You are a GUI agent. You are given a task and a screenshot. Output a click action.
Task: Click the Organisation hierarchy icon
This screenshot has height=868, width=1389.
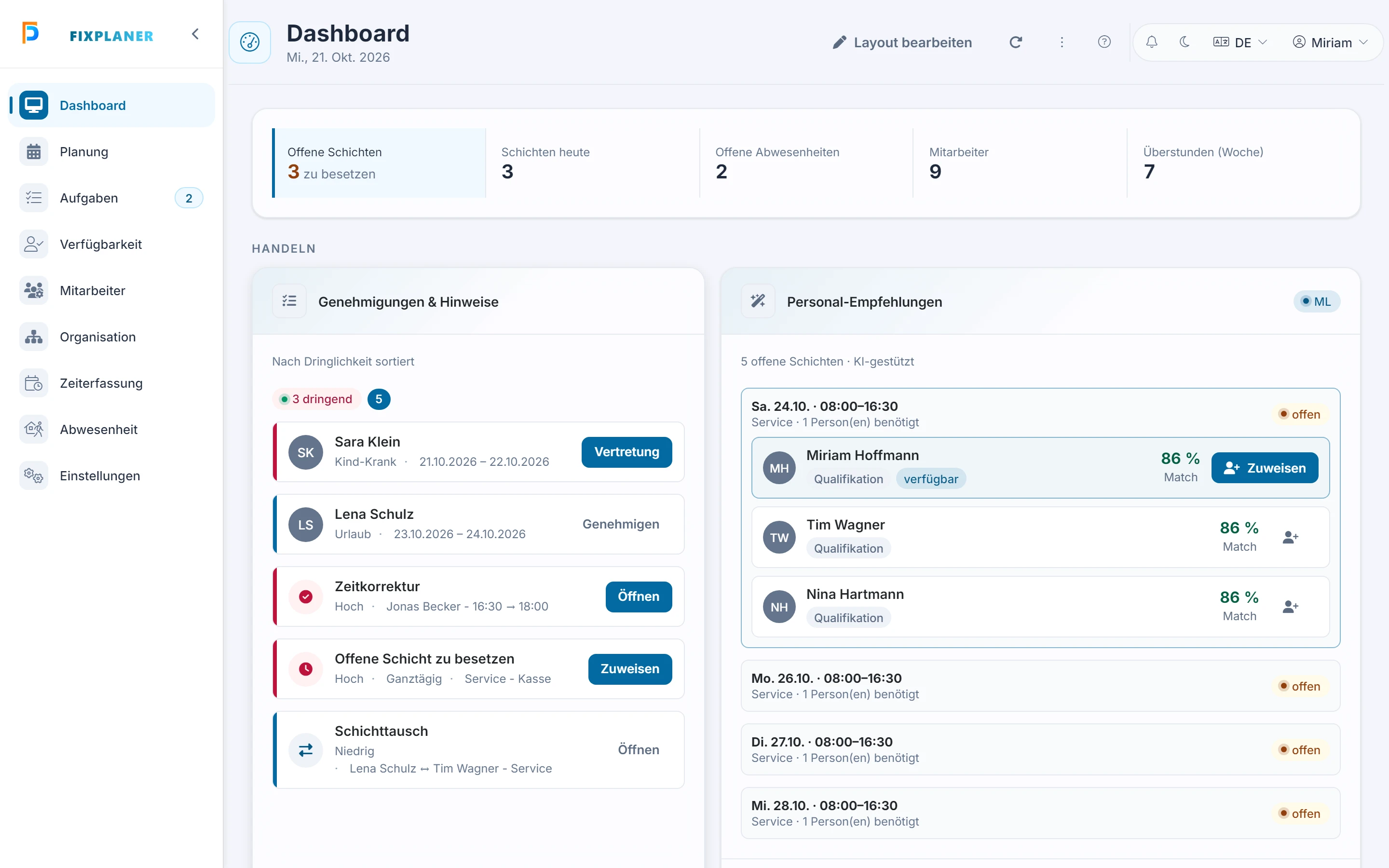[34, 337]
